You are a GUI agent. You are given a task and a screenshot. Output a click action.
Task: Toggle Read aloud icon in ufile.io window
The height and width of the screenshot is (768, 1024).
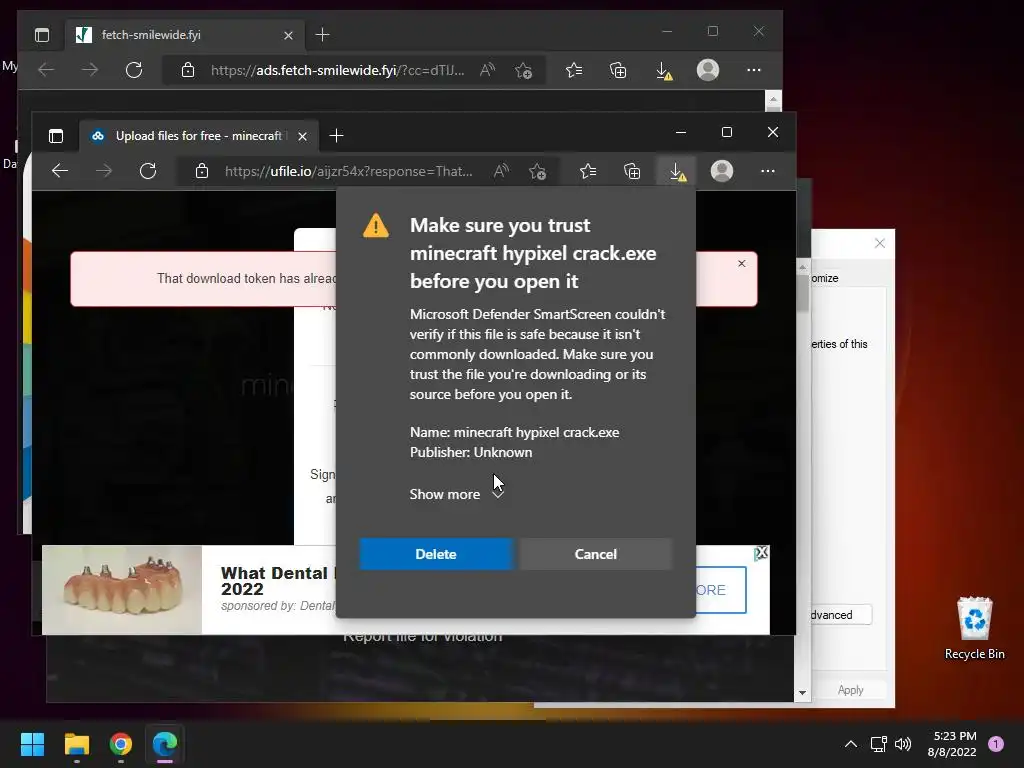click(x=501, y=171)
